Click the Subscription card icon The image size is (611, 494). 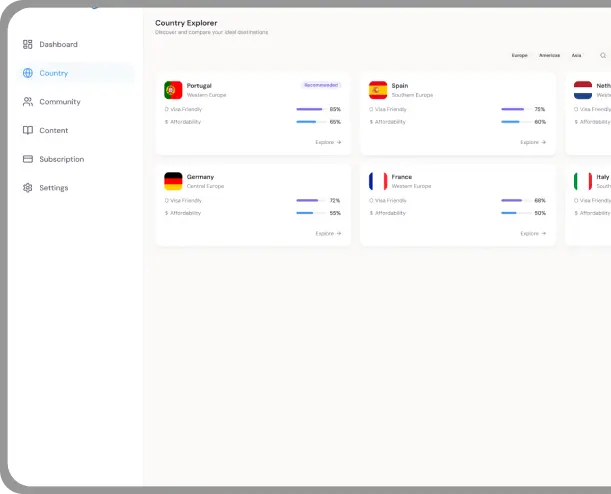click(28, 159)
